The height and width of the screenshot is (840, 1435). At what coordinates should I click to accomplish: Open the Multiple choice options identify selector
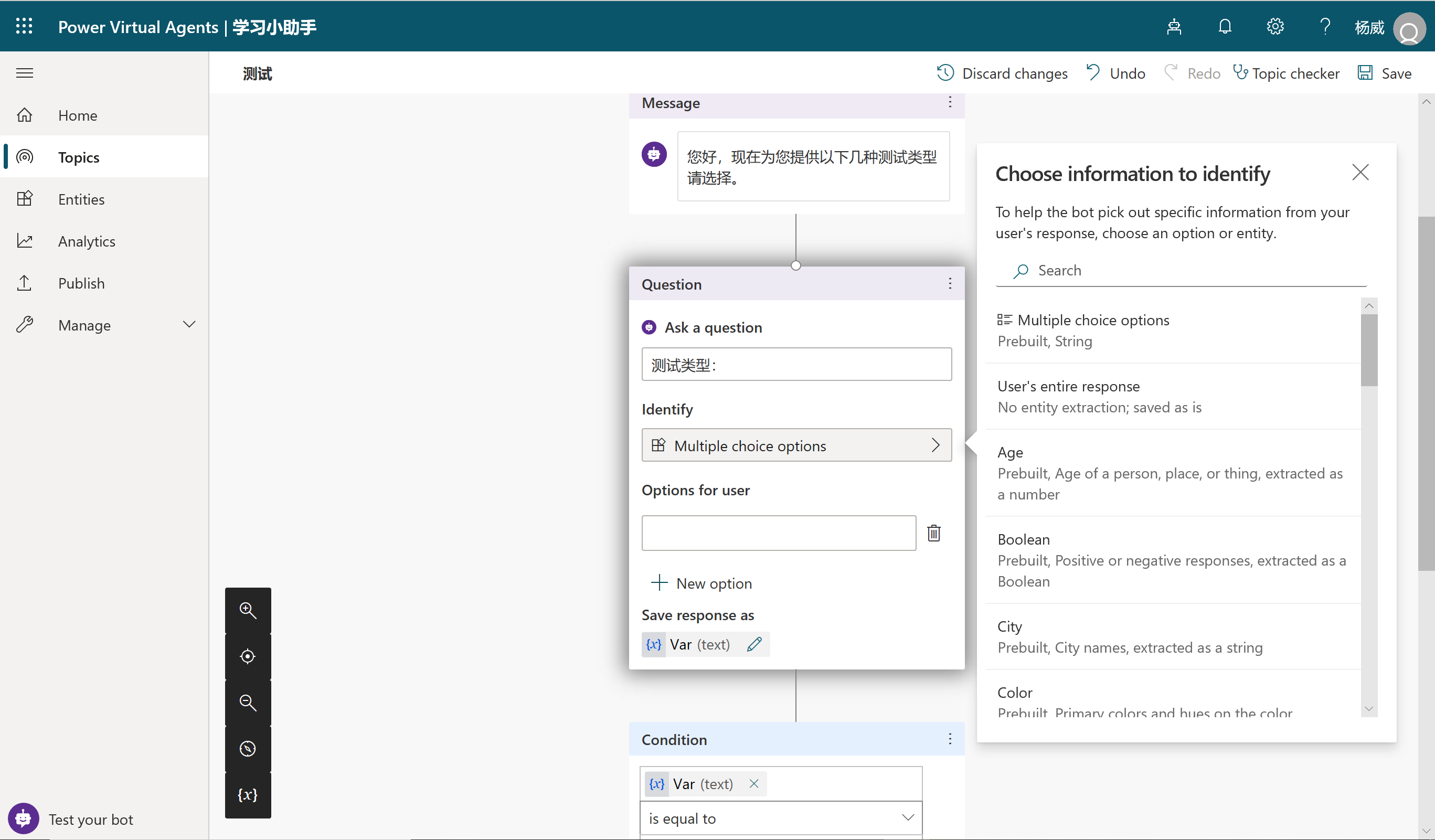pyautogui.click(x=796, y=445)
